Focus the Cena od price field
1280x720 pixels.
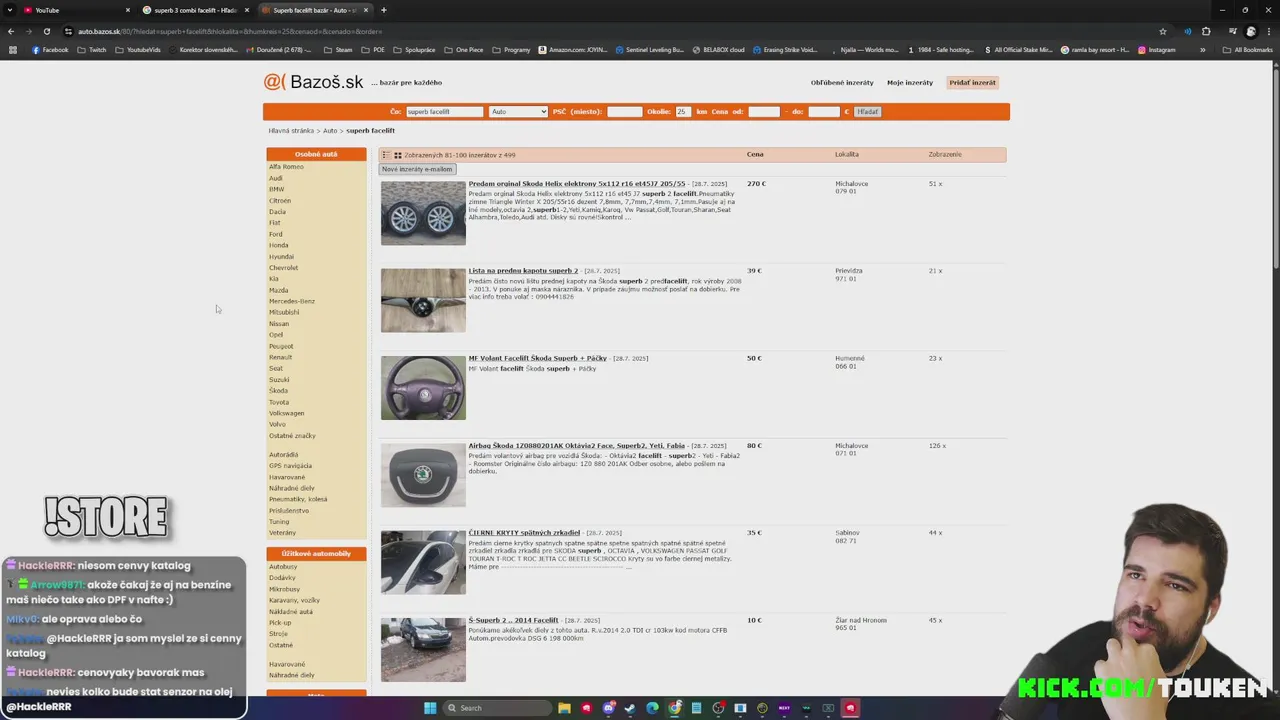pos(764,112)
